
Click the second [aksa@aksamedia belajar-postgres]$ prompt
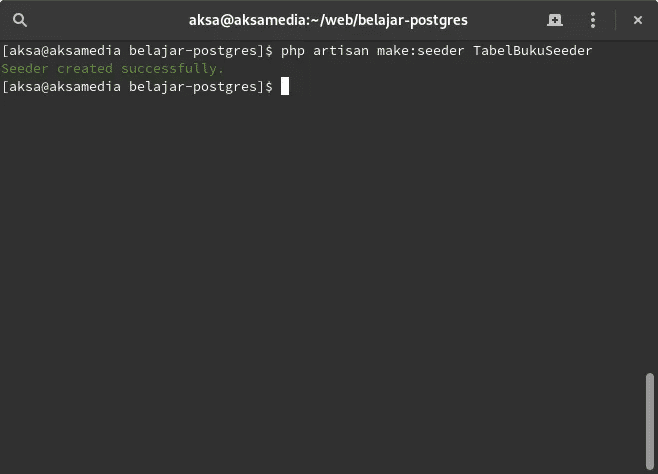click(x=137, y=87)
